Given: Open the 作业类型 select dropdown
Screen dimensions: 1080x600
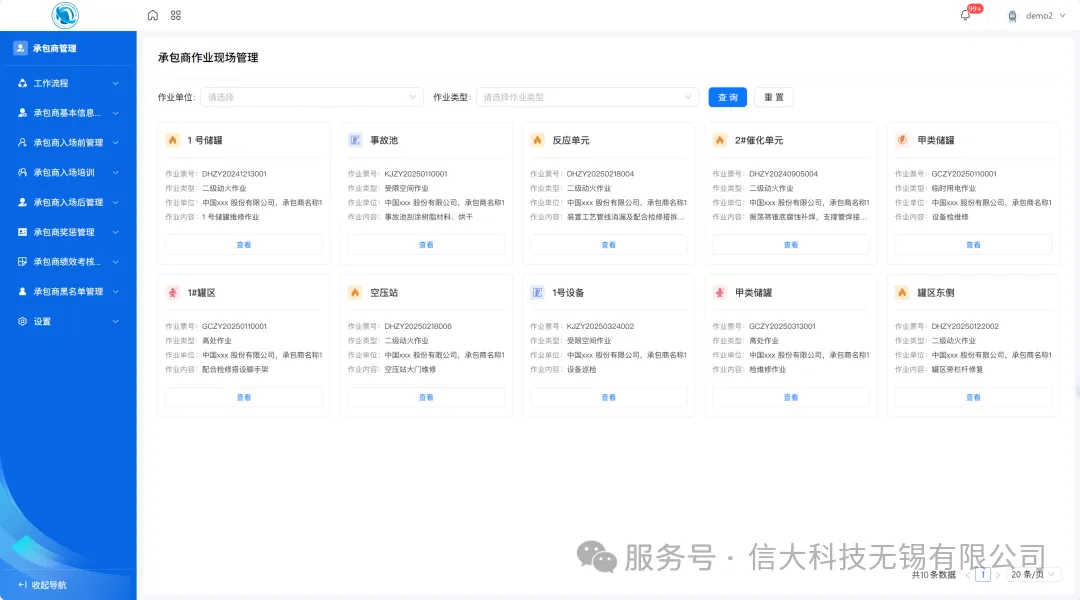Looking at the screenshot, I should click(587, 97).
